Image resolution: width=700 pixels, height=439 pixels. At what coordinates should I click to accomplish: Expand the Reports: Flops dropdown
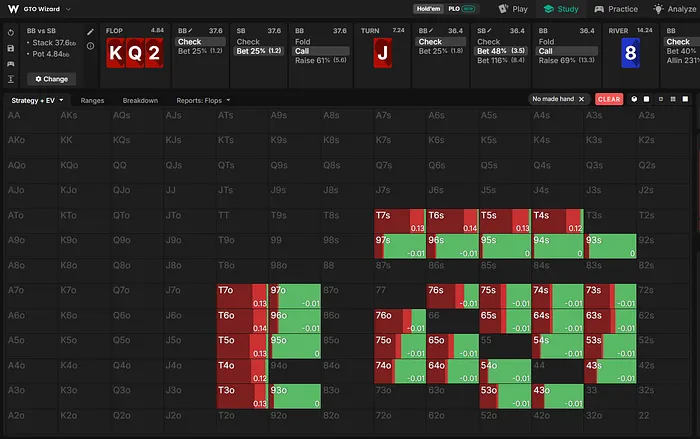[203, 100]
